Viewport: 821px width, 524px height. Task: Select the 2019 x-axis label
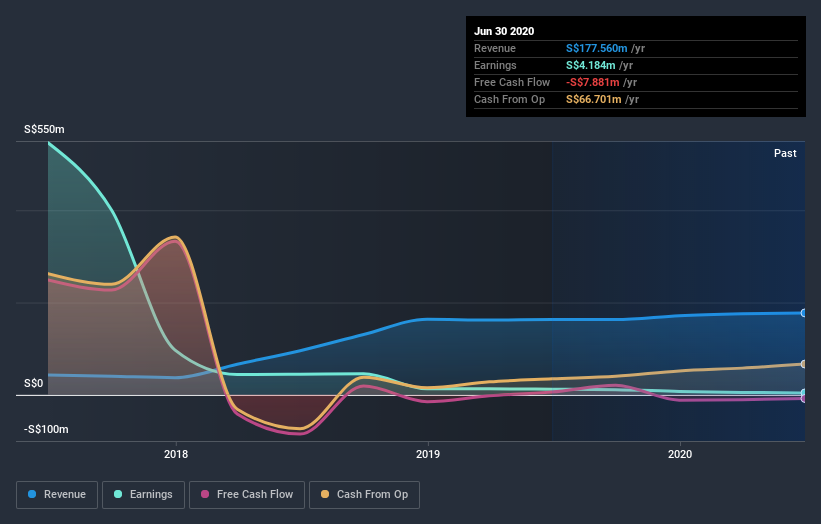428,454
